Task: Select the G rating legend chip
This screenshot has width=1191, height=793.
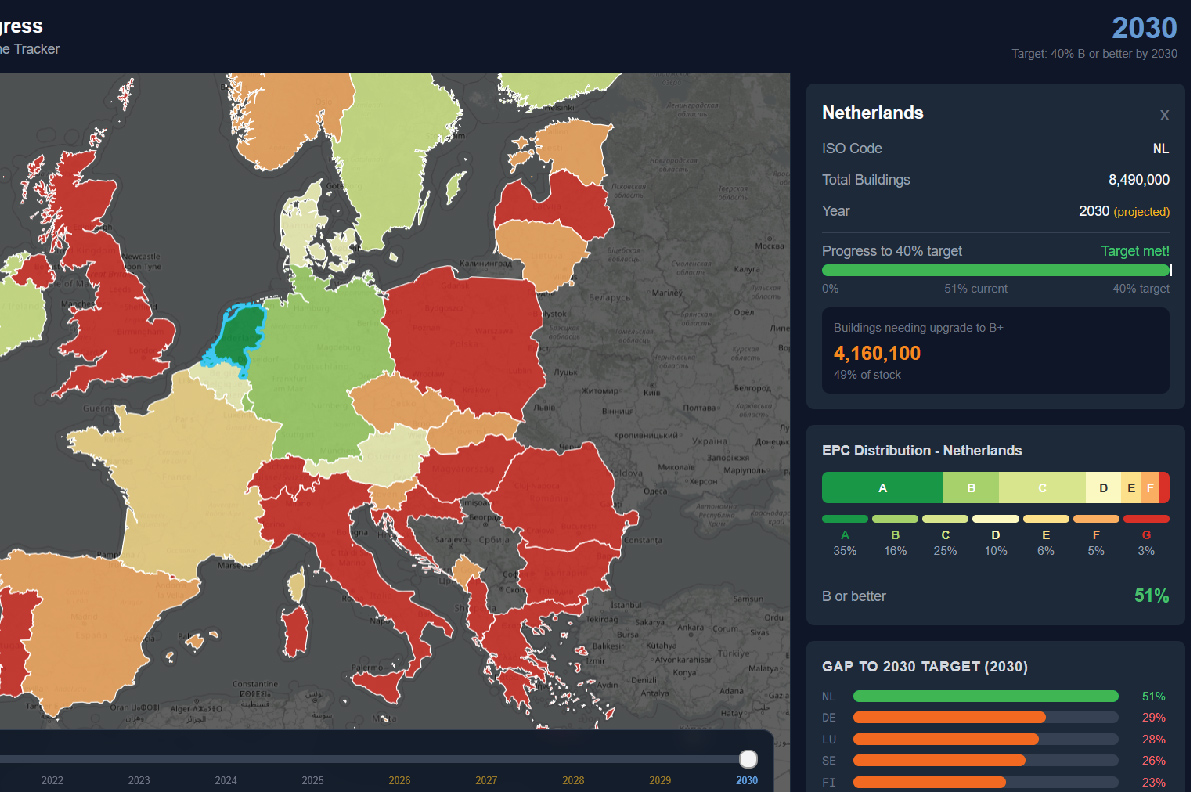Action: click(1145, 520)
